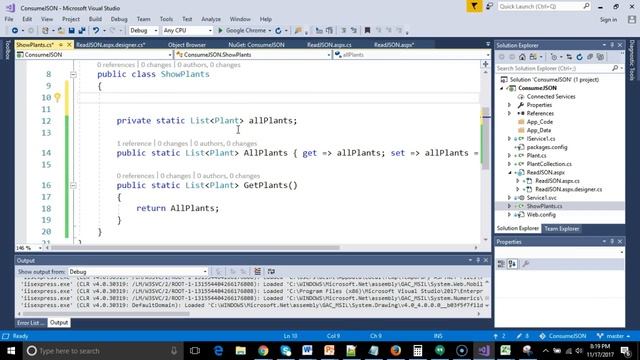This screenshot has height=360, width=640.
Task: Switch to the Error List tab
Action: (31, 323)
